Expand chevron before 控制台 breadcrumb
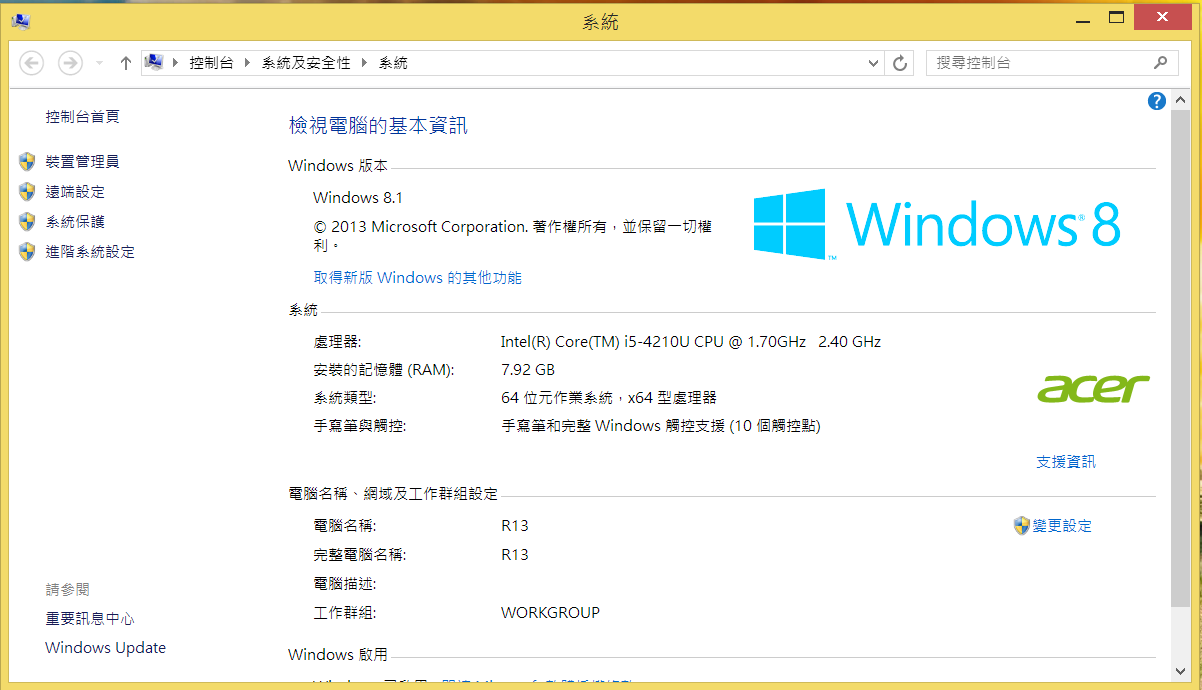Image resolution: width=1202 pixels, height=690 pixels. (175, 63)
